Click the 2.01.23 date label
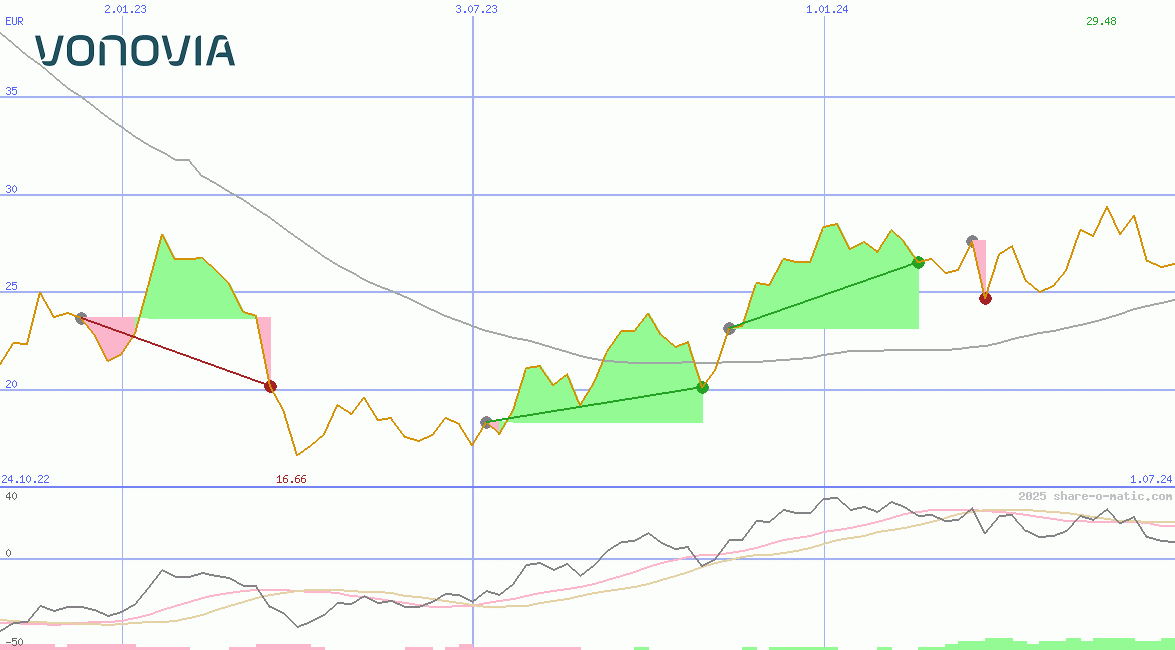 125,9
